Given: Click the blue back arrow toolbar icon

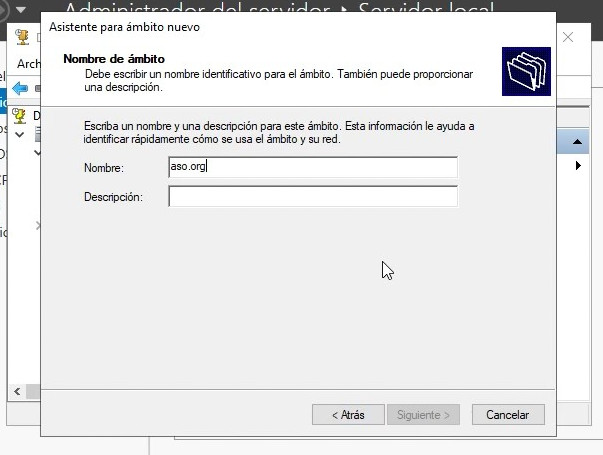Looking at the screenshot, I should tap(19, 87).
